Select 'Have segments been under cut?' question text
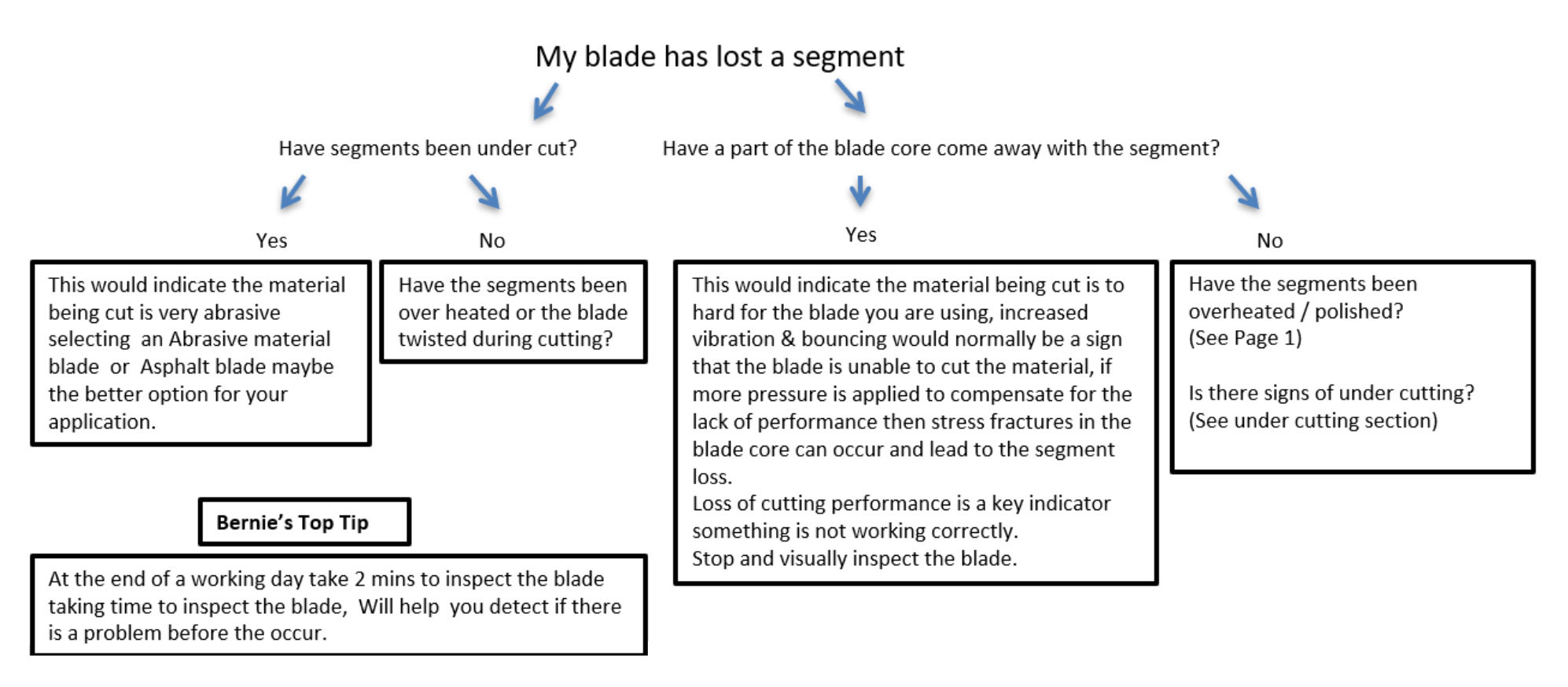Screen dimensions: 1568x687 [x=428, y=148]
